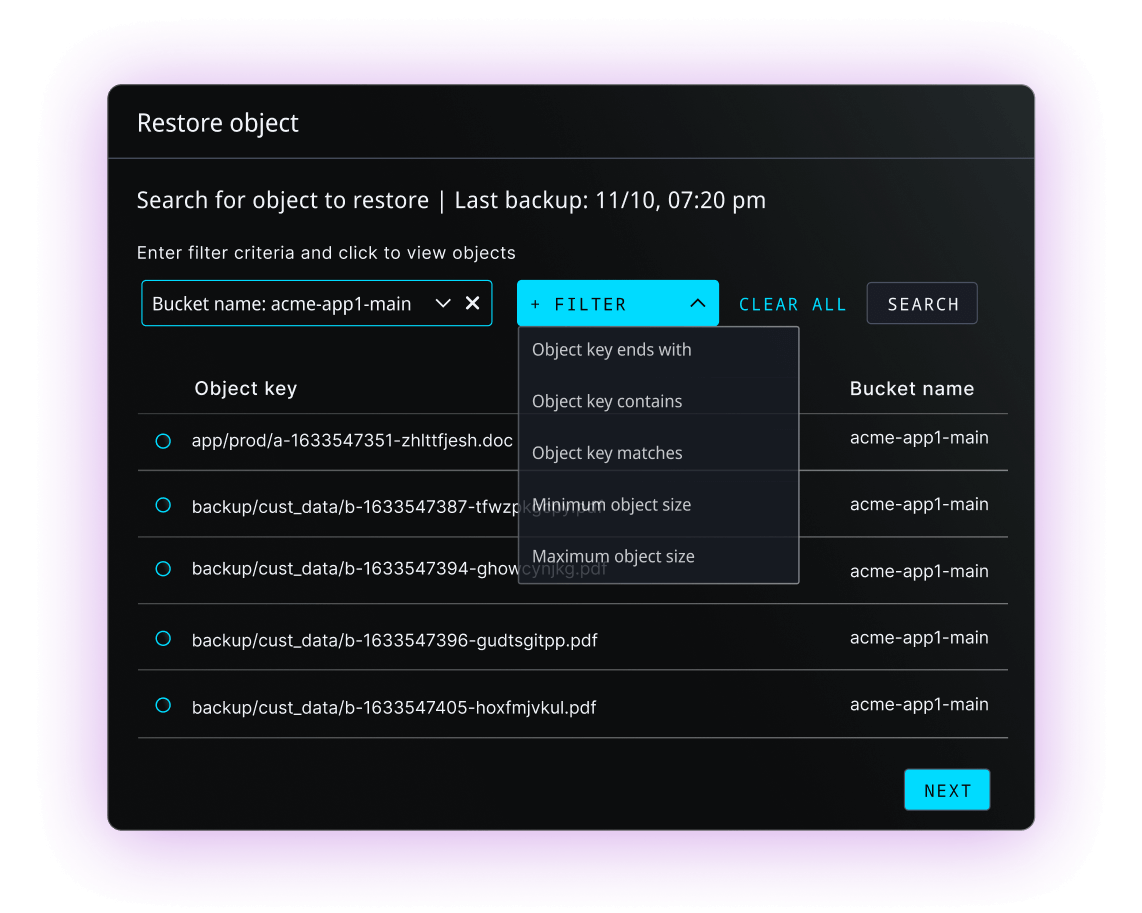Add 'Minimum object size' filter
This screenshot has height=913, width=1142.
[x=611, y=505]
